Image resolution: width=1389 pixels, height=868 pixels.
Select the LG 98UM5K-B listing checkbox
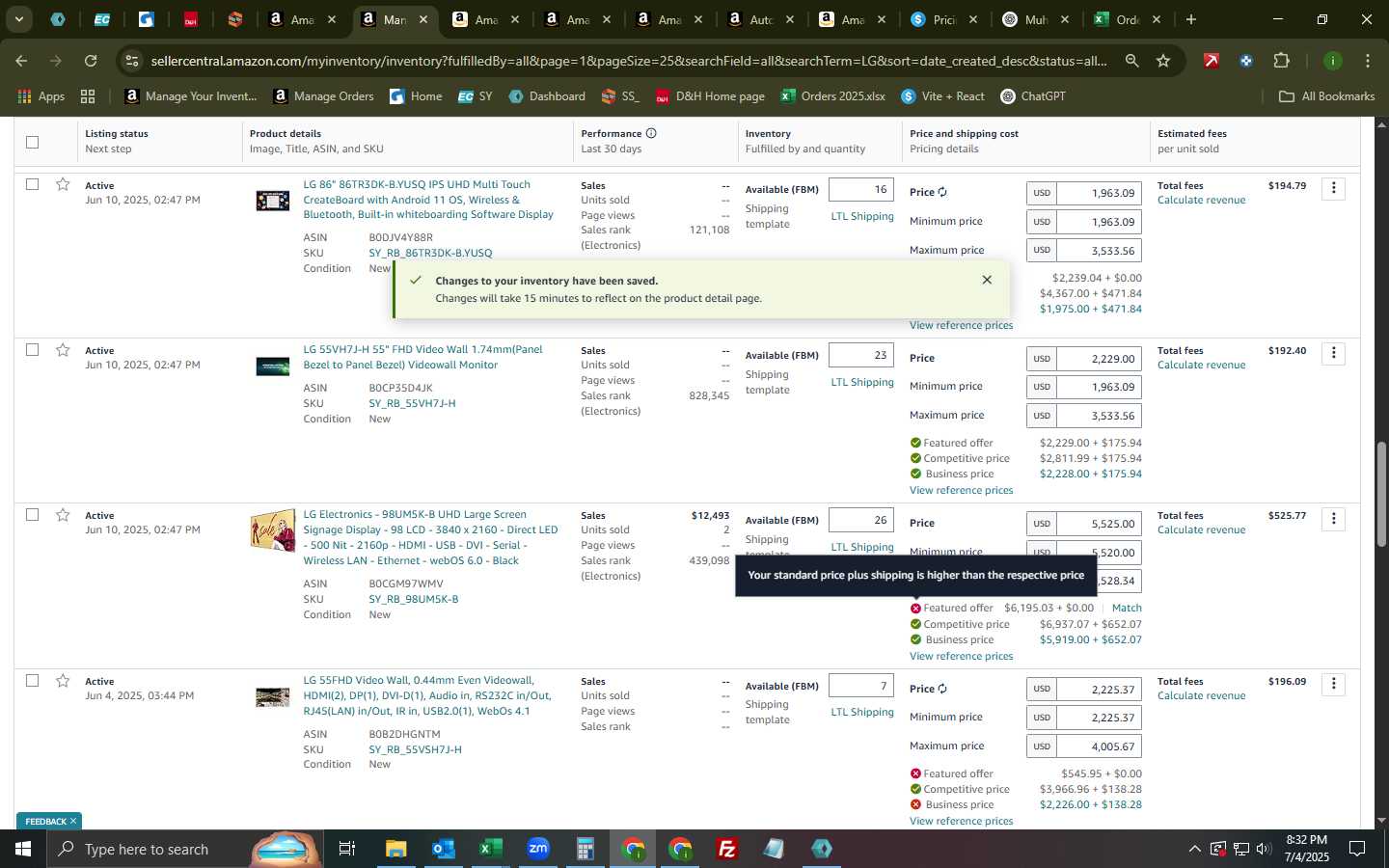point(33,515)
